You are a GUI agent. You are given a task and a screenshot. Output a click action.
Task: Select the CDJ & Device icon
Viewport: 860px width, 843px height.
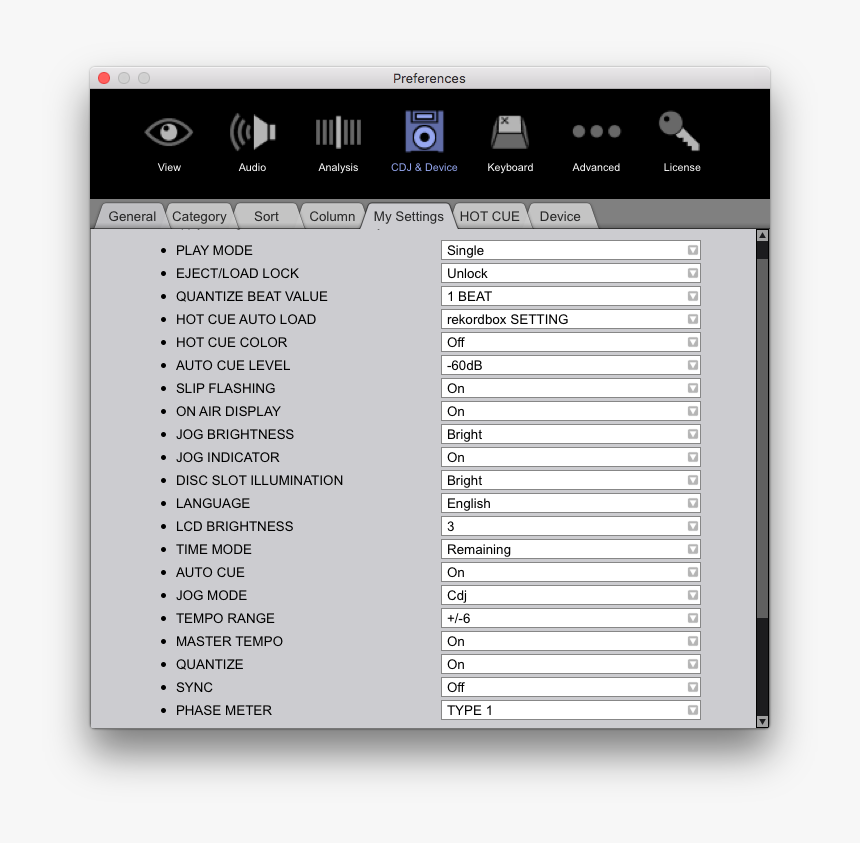coord(424,140)
